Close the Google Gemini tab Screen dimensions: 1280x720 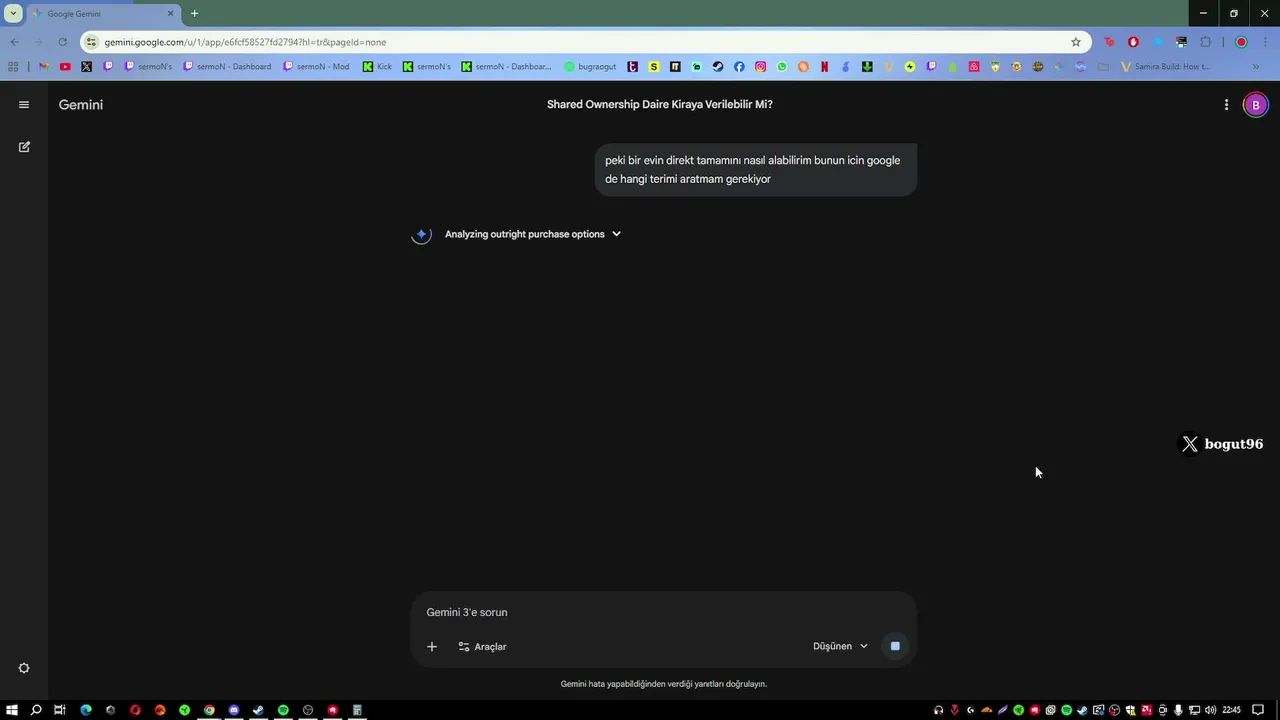pyautogui.click(x=170, y=14)
